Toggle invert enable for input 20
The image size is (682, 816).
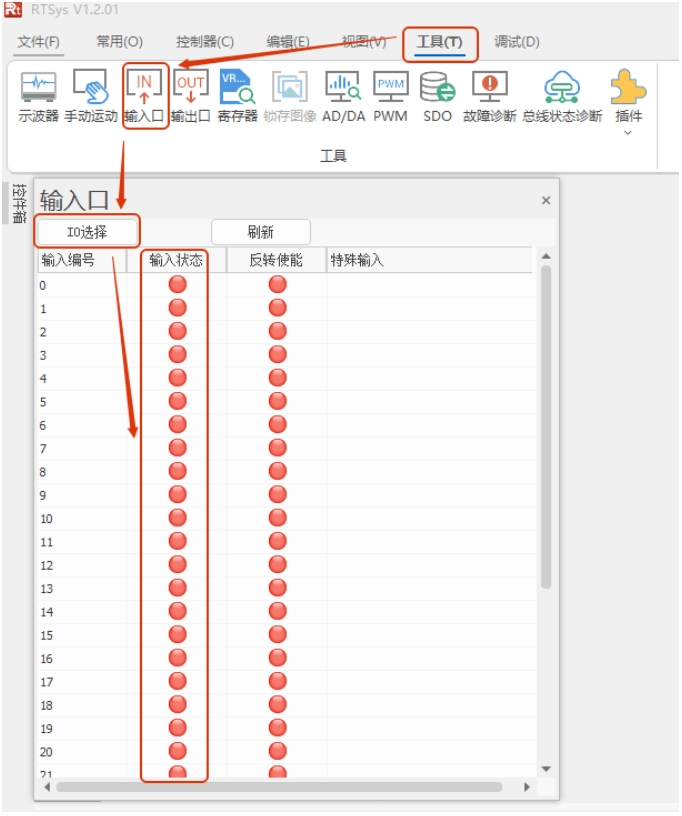pos(278,751)
